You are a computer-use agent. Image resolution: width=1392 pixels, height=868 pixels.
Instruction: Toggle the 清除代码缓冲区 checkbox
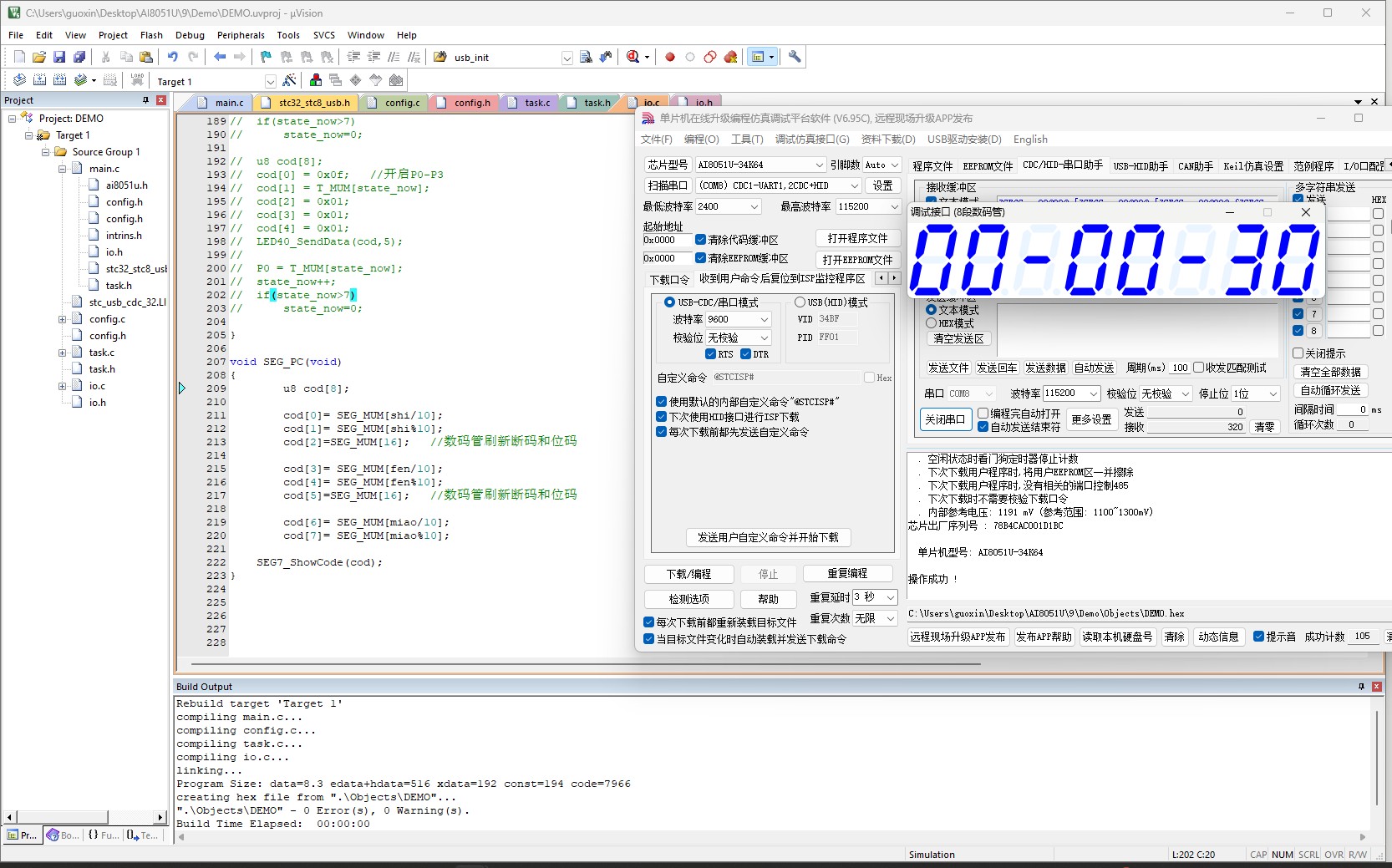pyautogui.click(x=701, y=240)
